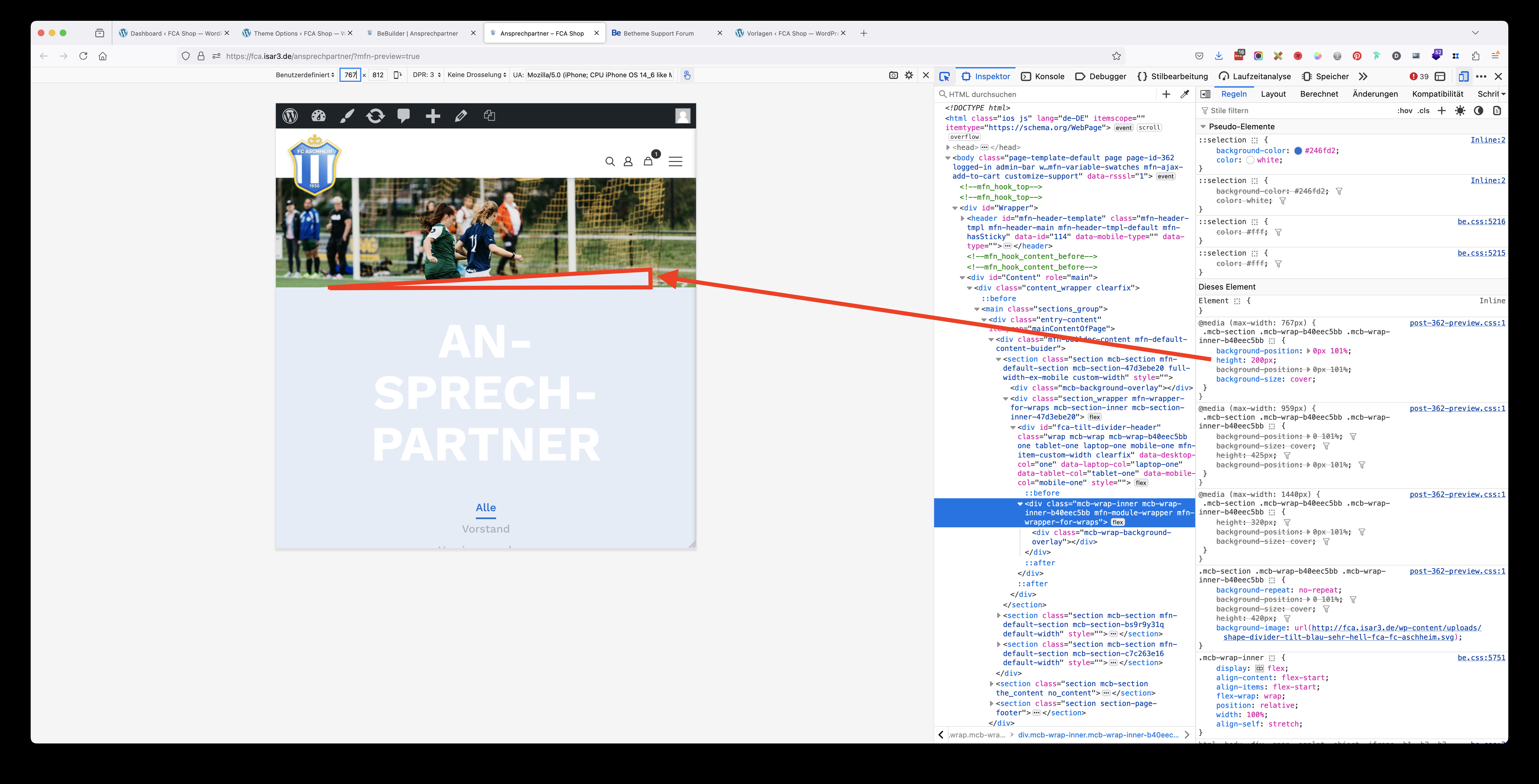The width and height of the screenshot is (1539, 784).
Task: Open the Laufzeitanalyse tab
Action: [1255, 76]
